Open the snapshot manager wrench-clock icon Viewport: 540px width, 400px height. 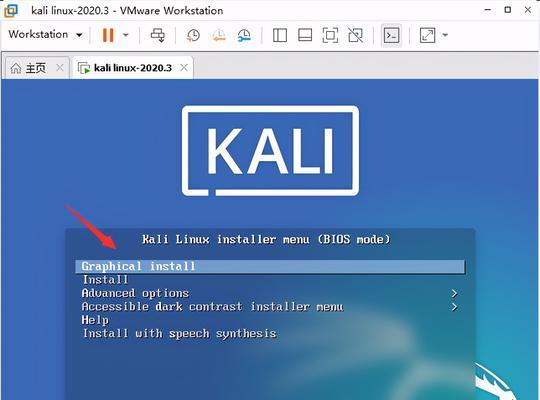click(244, 35)
